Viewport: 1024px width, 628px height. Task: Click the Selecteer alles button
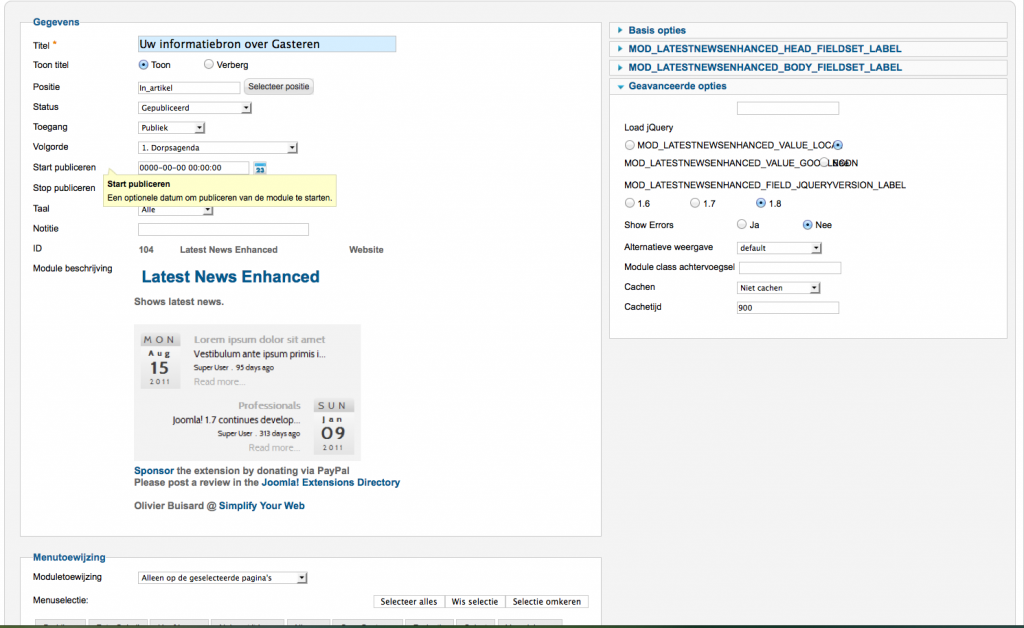coord(409,602)
